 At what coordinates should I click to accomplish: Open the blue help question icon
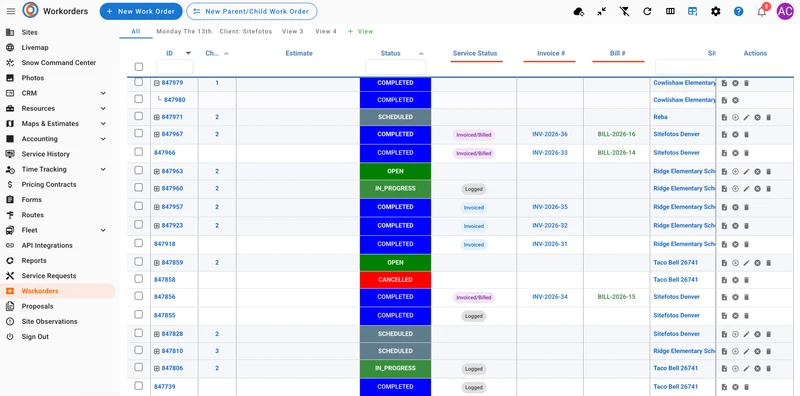tap(738, 11)
